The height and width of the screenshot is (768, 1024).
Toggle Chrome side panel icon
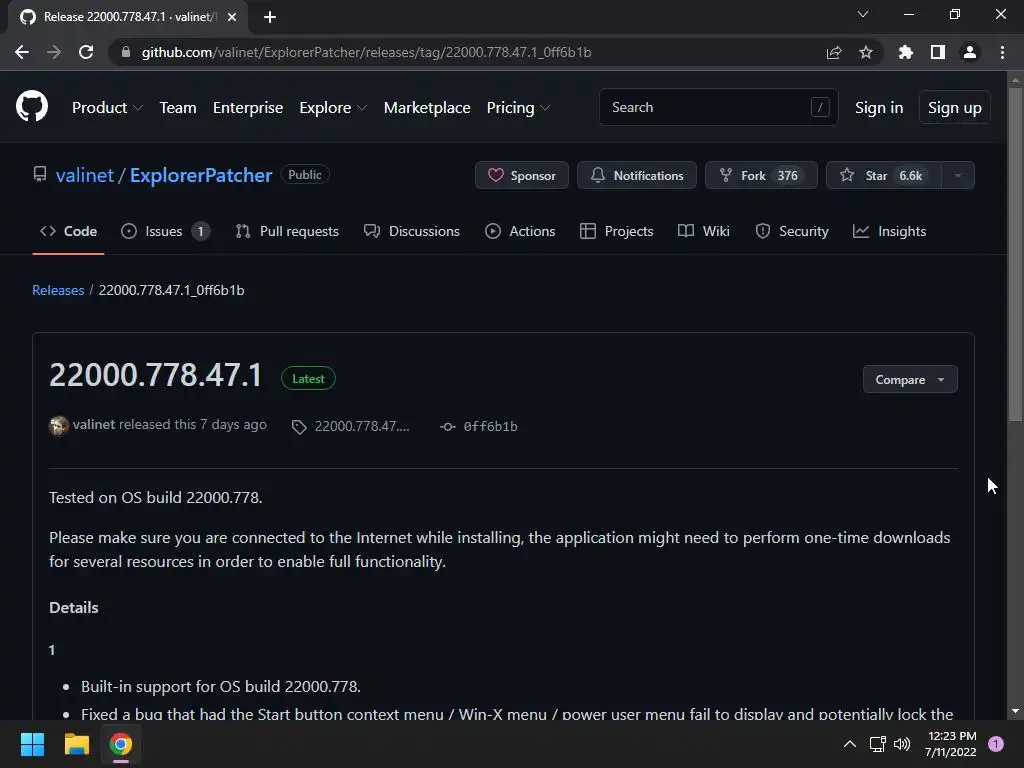click(x=937, y=52)
